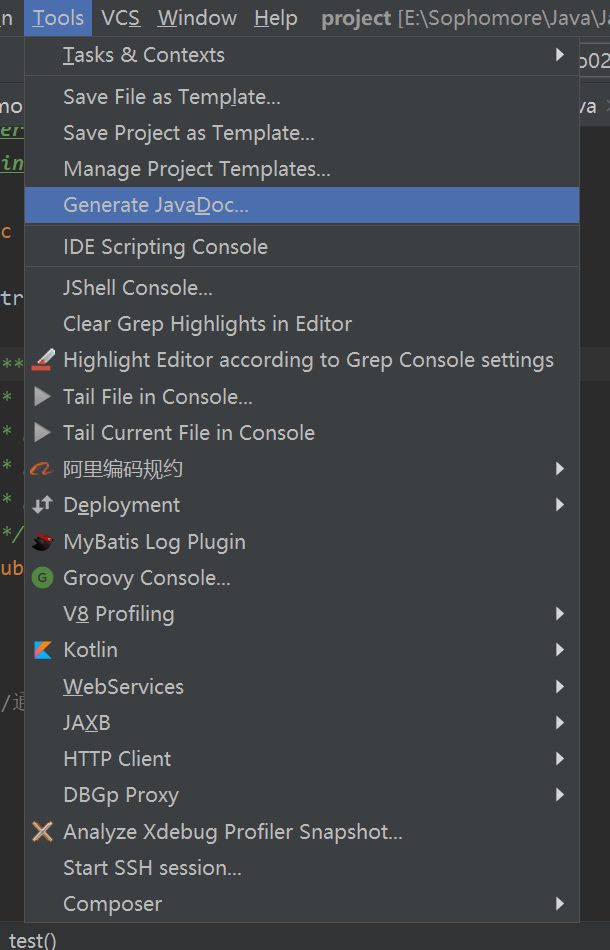Click the Alibaba coding guidelines icon
610x950 pixels.
tap(42, 469)
